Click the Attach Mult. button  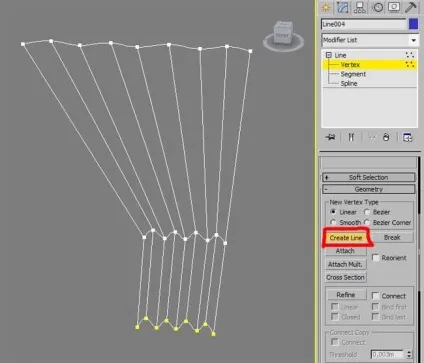click(x=345, y=264)
